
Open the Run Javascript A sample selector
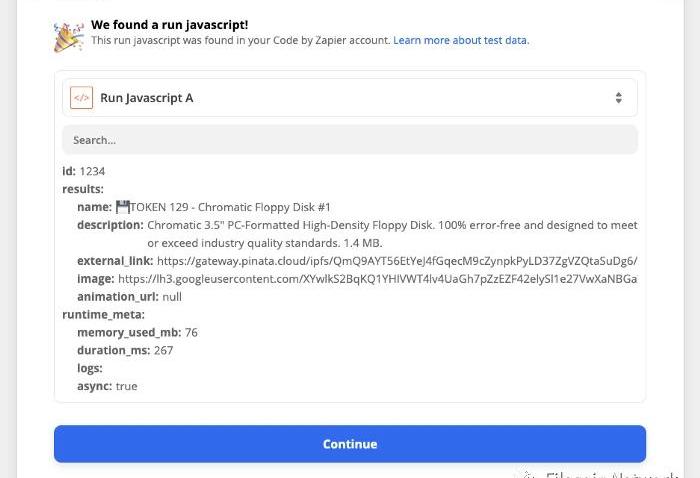[349, 98]
